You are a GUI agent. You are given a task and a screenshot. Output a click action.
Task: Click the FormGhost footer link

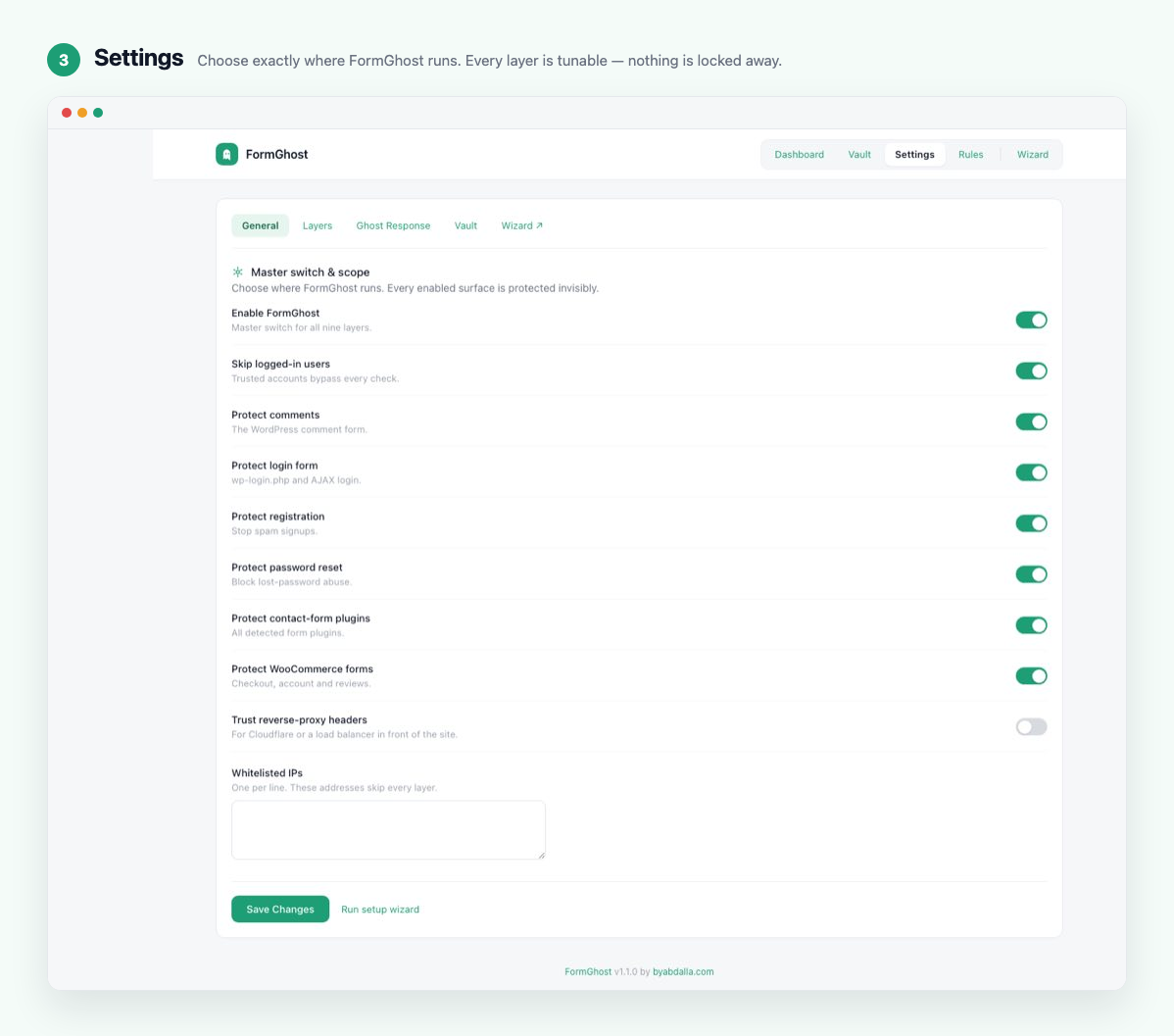[x=588, y=971]
